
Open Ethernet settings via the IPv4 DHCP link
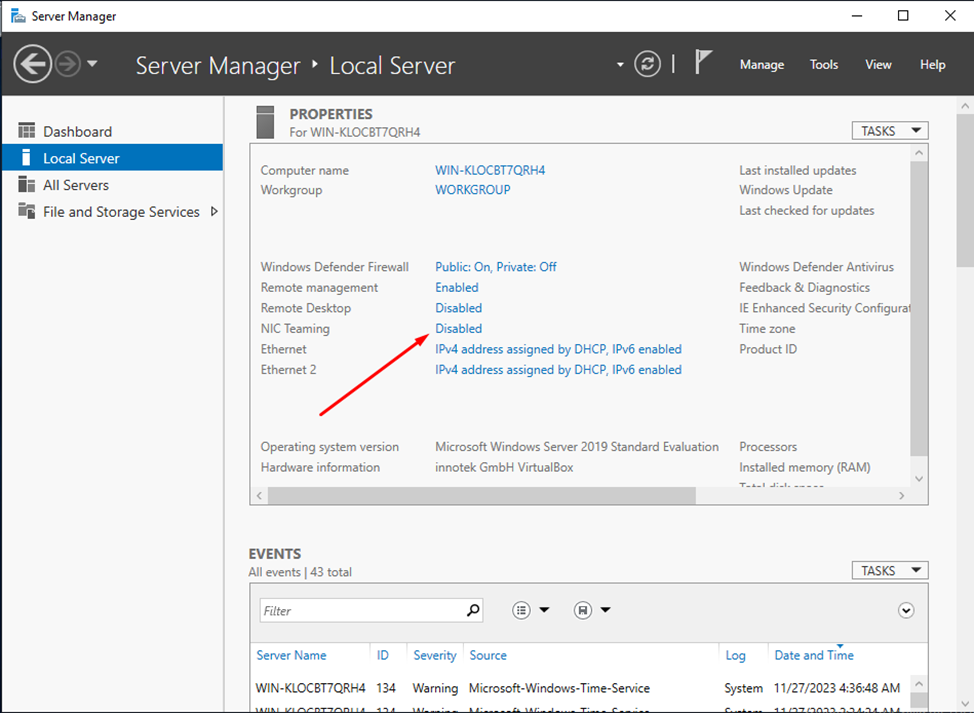tap(558, 349)
